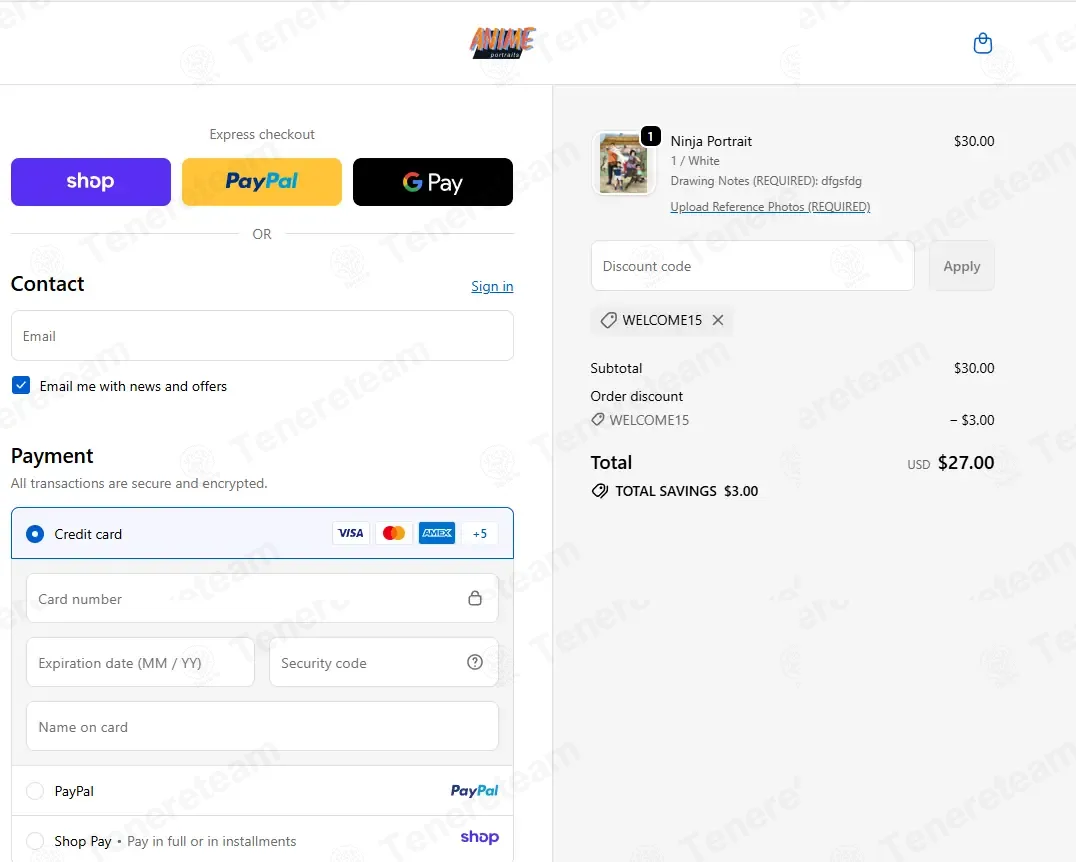Select PayPal payment radio button
This screenshot has height=862, width=1076.
[35, 791]
